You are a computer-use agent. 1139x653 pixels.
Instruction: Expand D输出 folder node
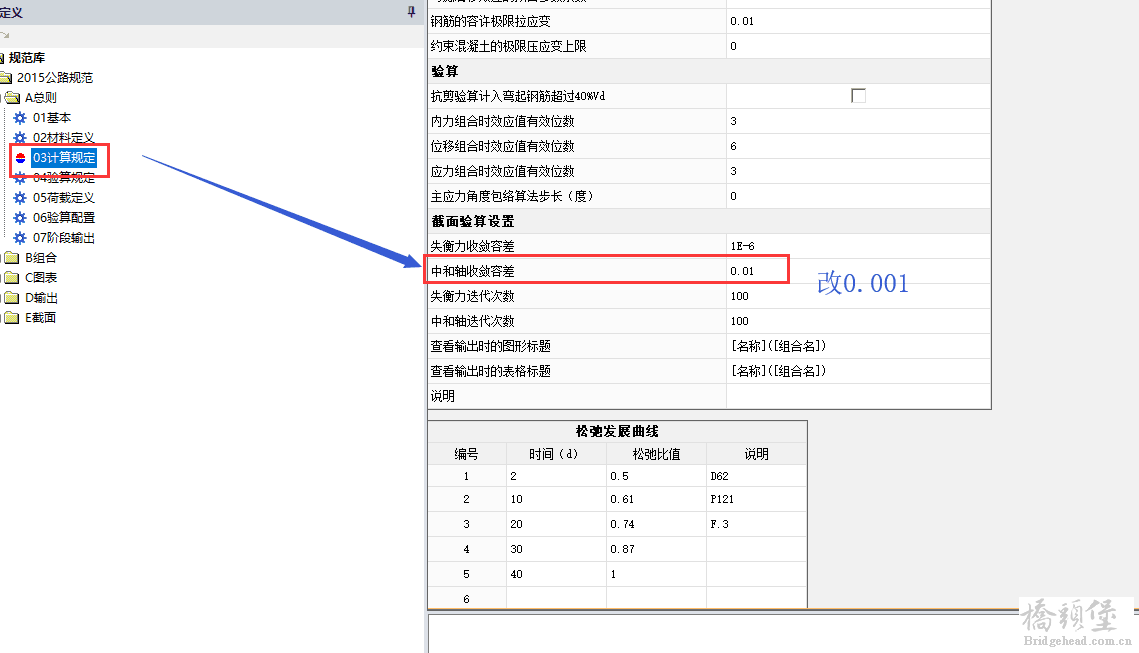pos(41,298)
